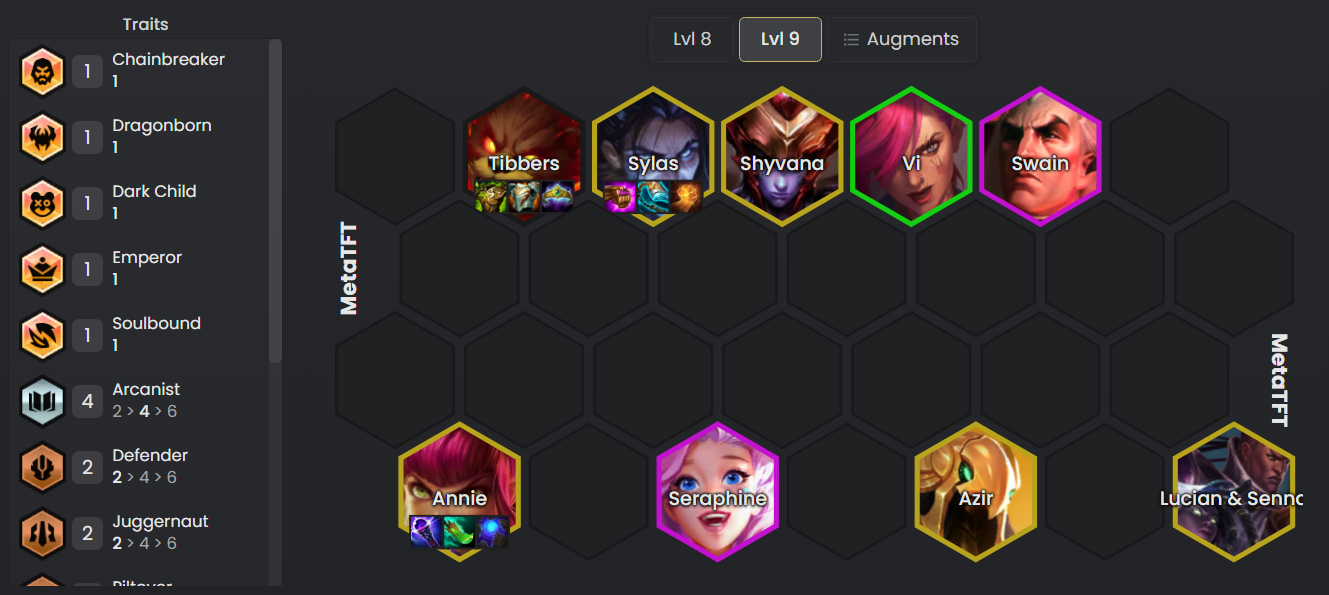The width and height of the screenshot is (1329, 595).
Task: Click the Chainbreaker trait icon
Action: coord(42,72)
